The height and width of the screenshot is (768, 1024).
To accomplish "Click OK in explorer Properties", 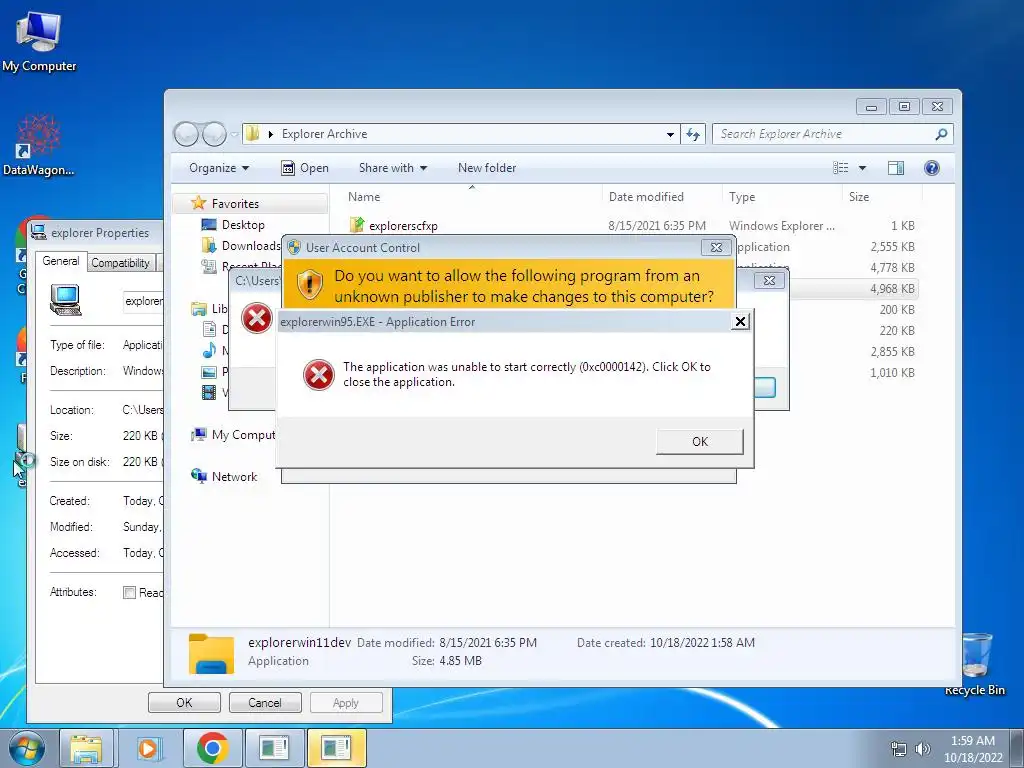I will tap(184, 703).
